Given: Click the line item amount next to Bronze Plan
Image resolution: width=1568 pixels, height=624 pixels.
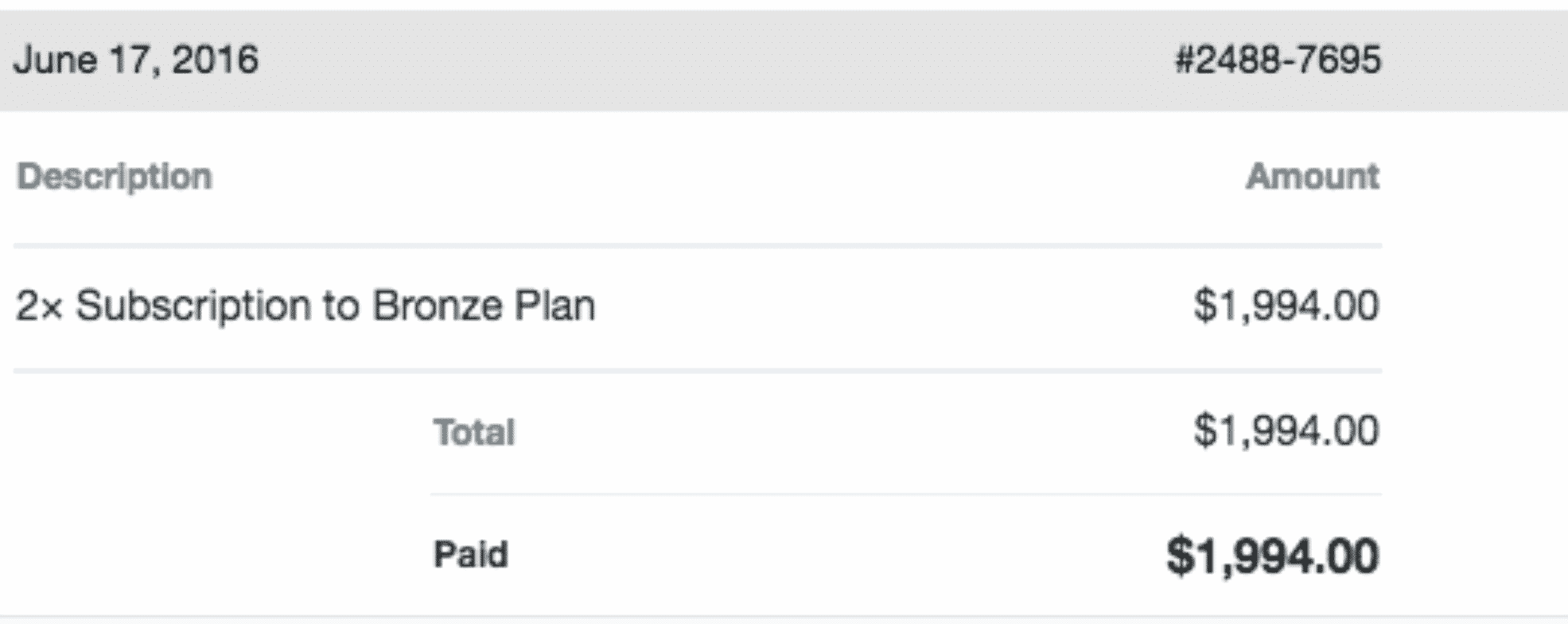Looking at the screenshot, I should 1286,306.
